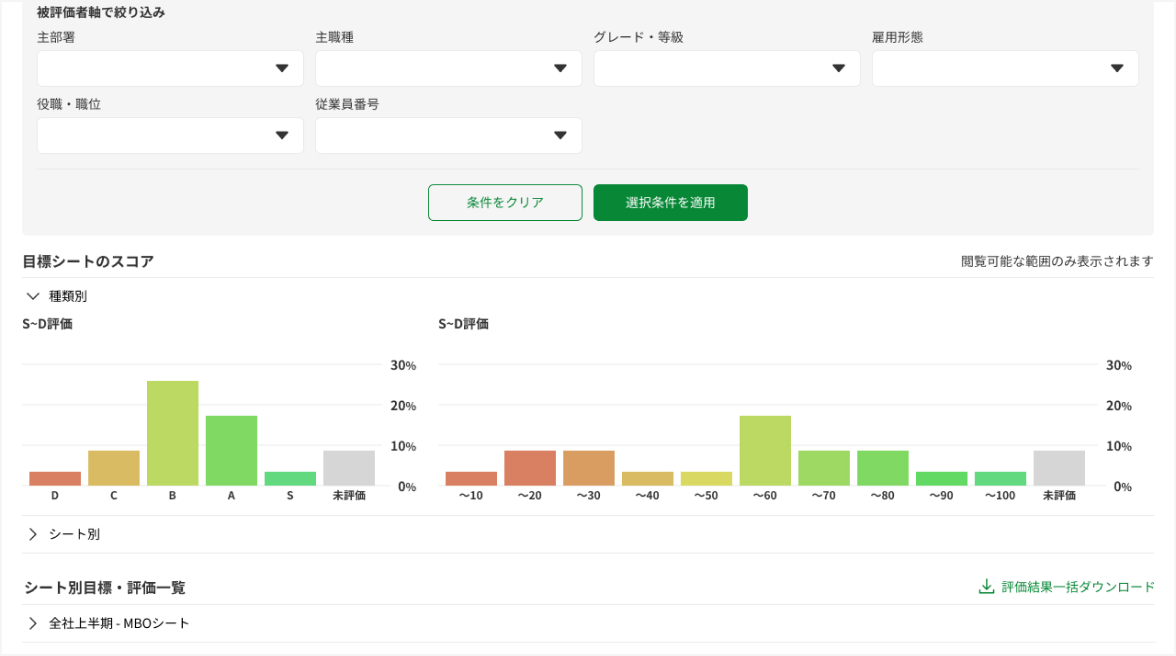Click the 閲覧可能な範囲のみ表示されます note

point(1057,262)
